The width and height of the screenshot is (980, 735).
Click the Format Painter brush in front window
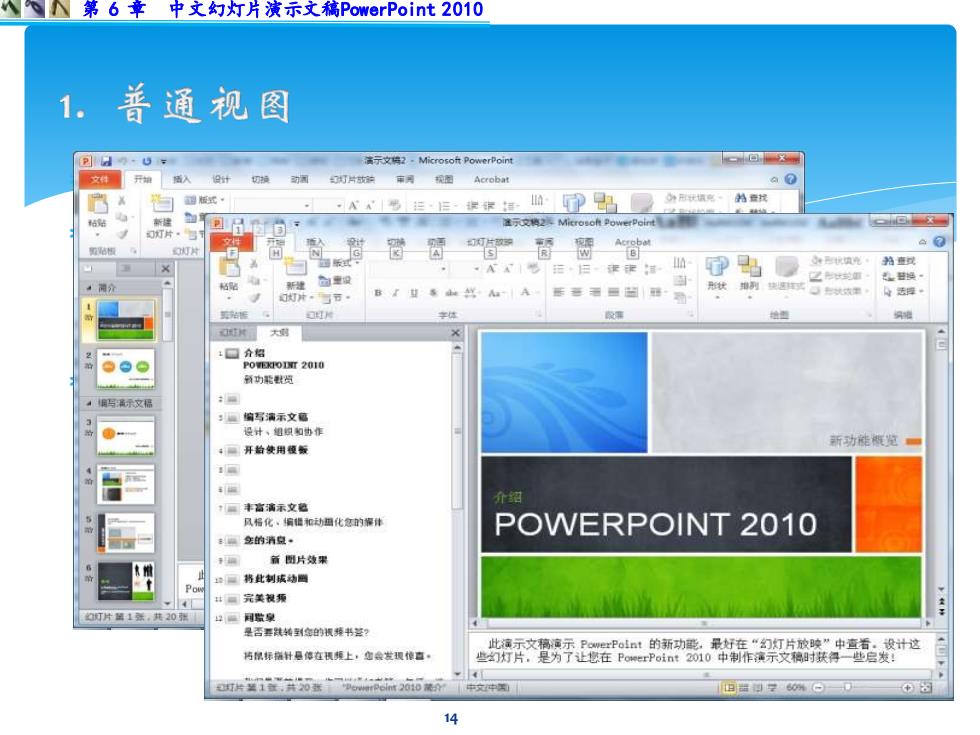[x=254, y=298]
